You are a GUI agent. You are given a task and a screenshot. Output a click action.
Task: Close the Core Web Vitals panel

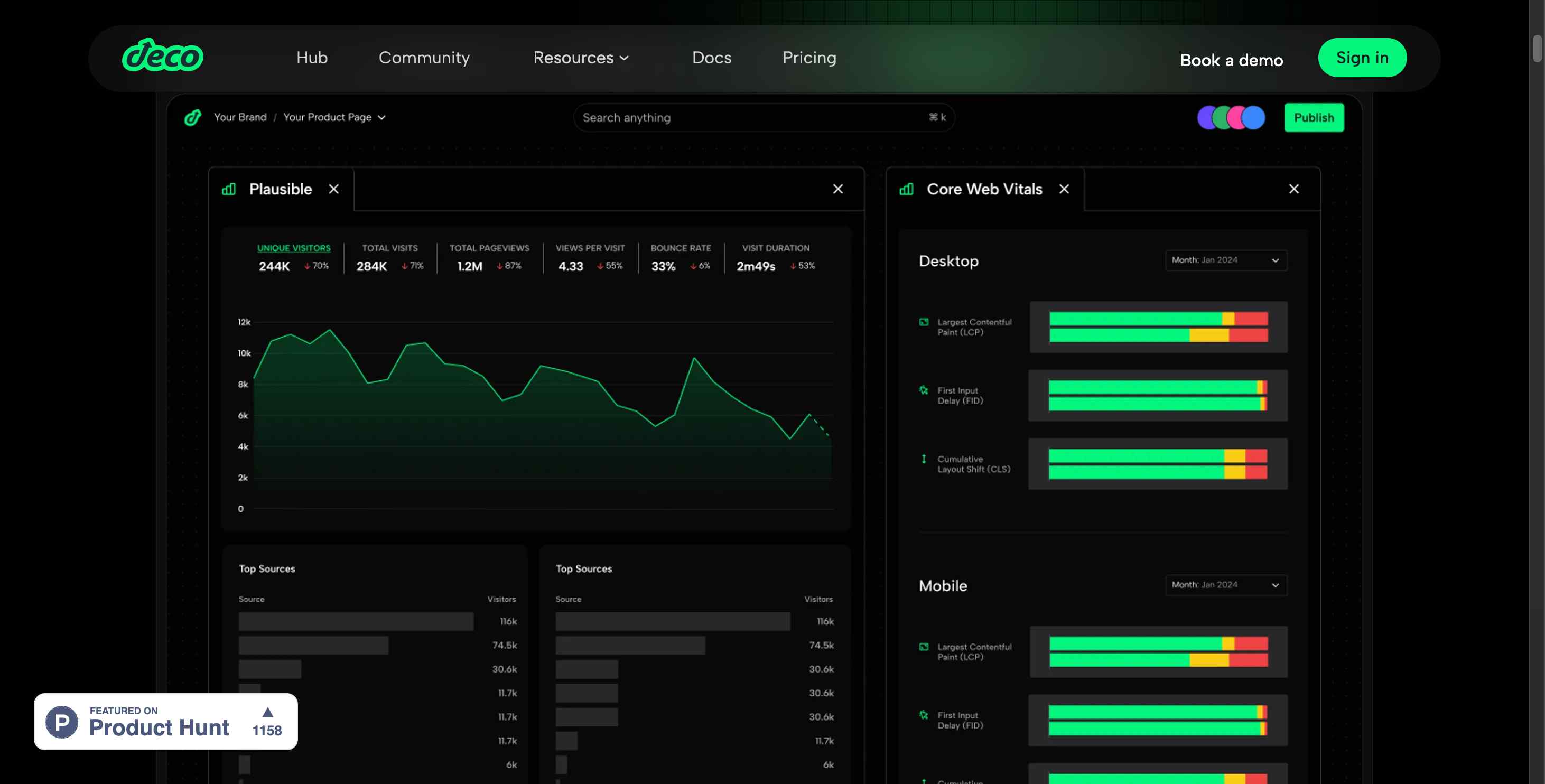[x=1293, y=189]
